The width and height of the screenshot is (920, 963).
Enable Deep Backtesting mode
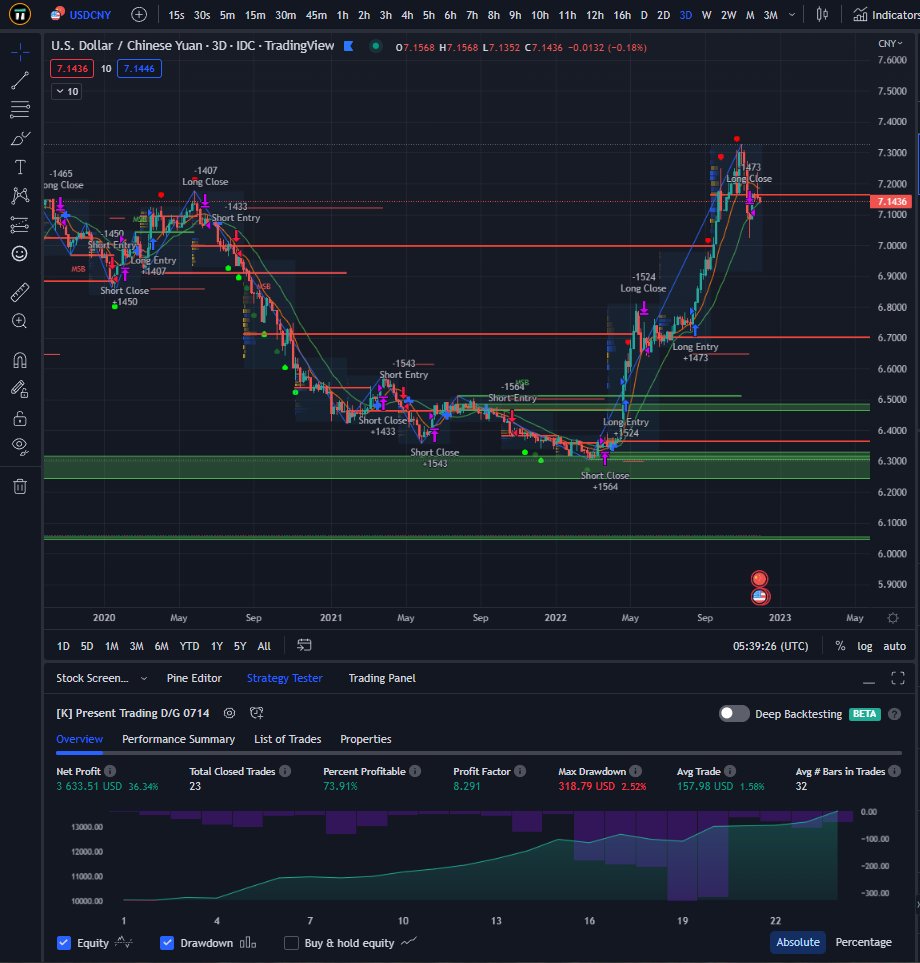pos(734,713)
